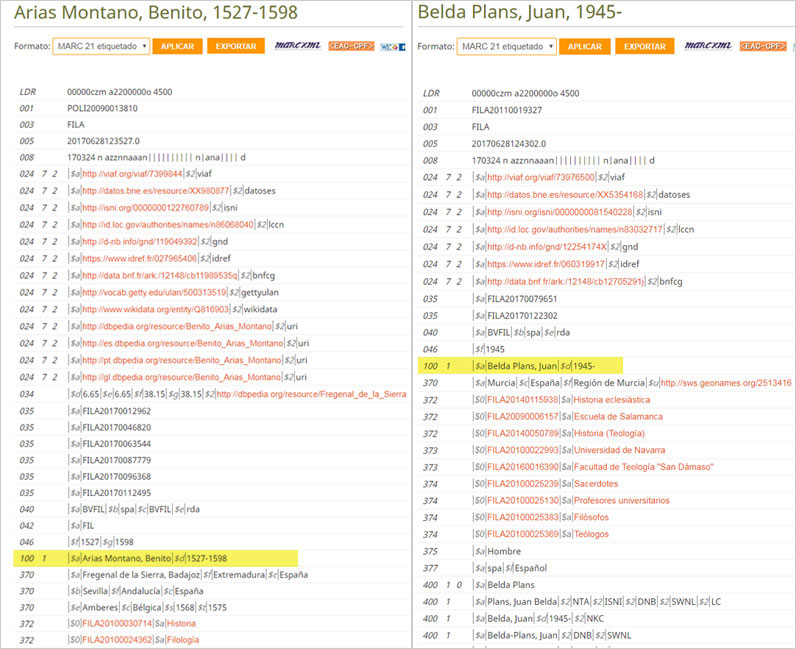Open d-nb.info/gnd/12254174X link
796x649 pixels.
(x=547, y=246)
